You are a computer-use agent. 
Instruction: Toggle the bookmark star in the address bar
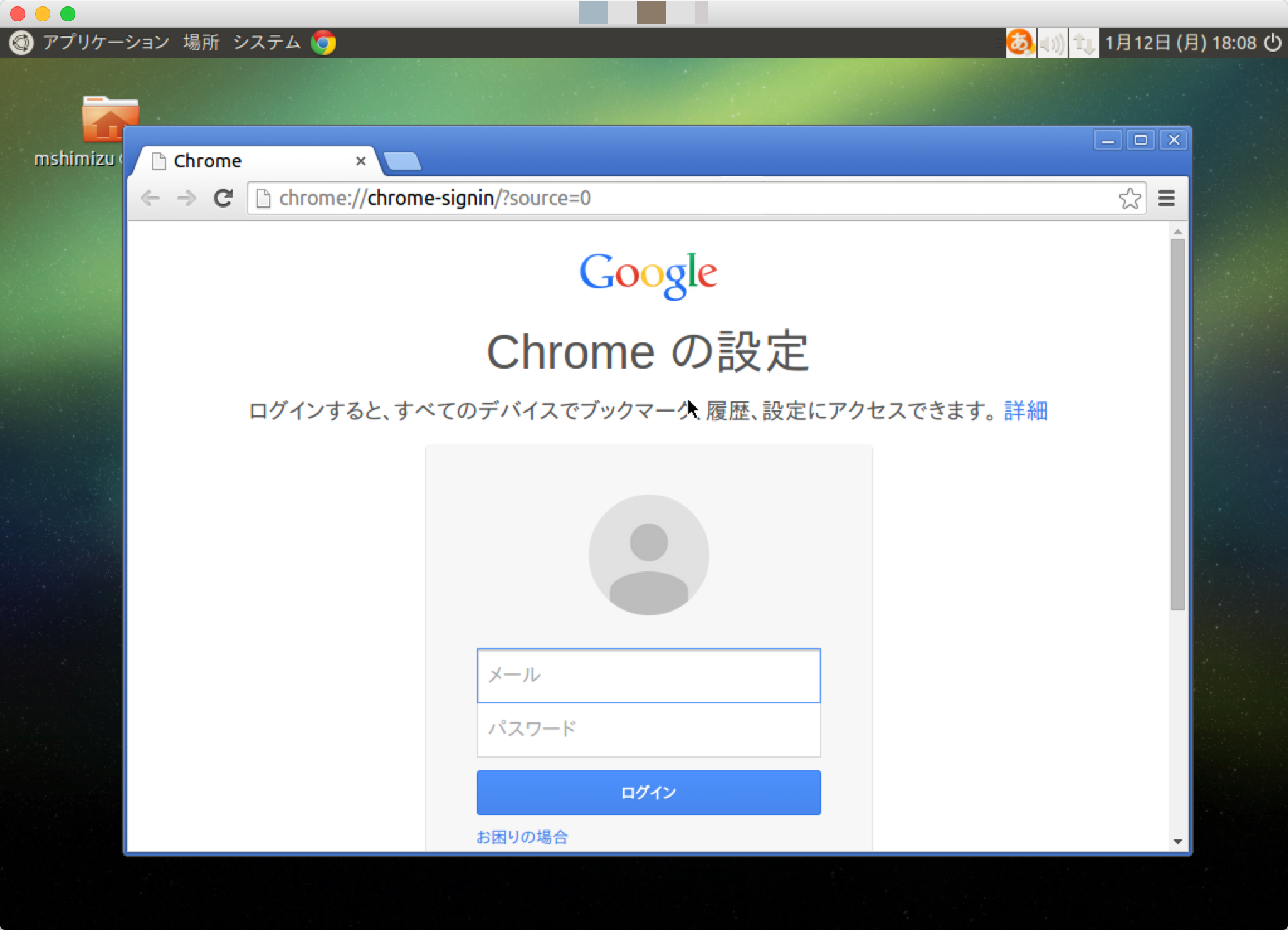click(1129, 198)
